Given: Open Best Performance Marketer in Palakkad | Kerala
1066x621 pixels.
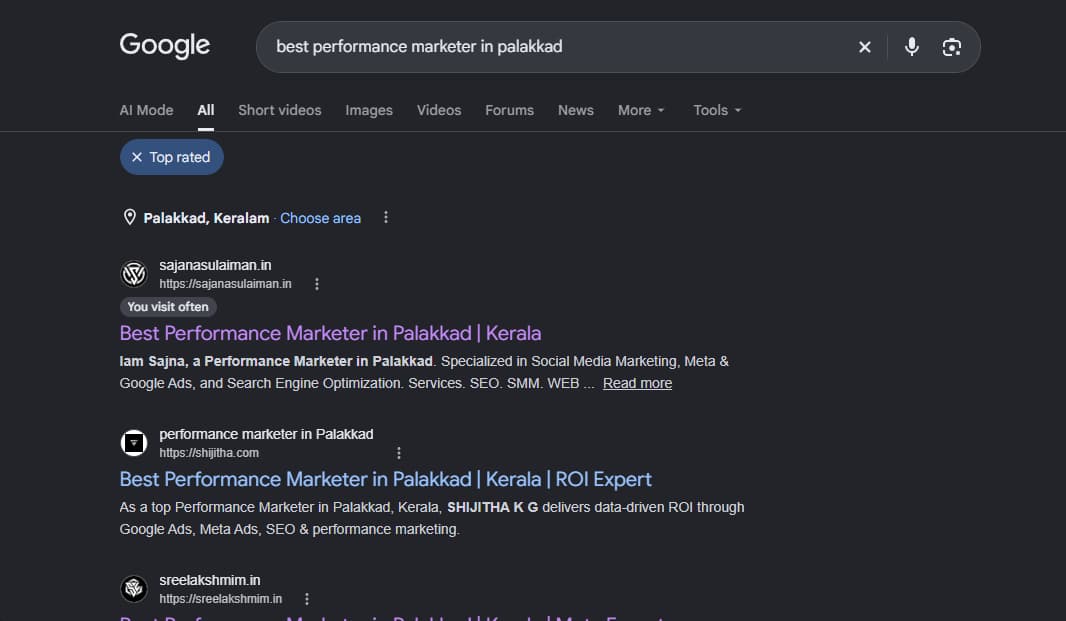Looking at the screenshot, I should coord(330,333).
